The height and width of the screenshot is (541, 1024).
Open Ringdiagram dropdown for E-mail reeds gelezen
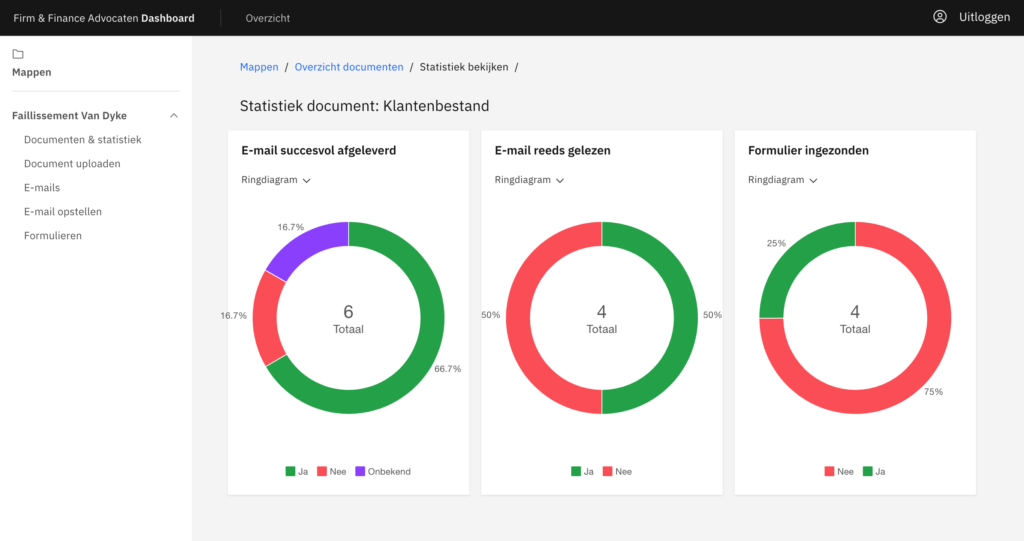(529, 180)
